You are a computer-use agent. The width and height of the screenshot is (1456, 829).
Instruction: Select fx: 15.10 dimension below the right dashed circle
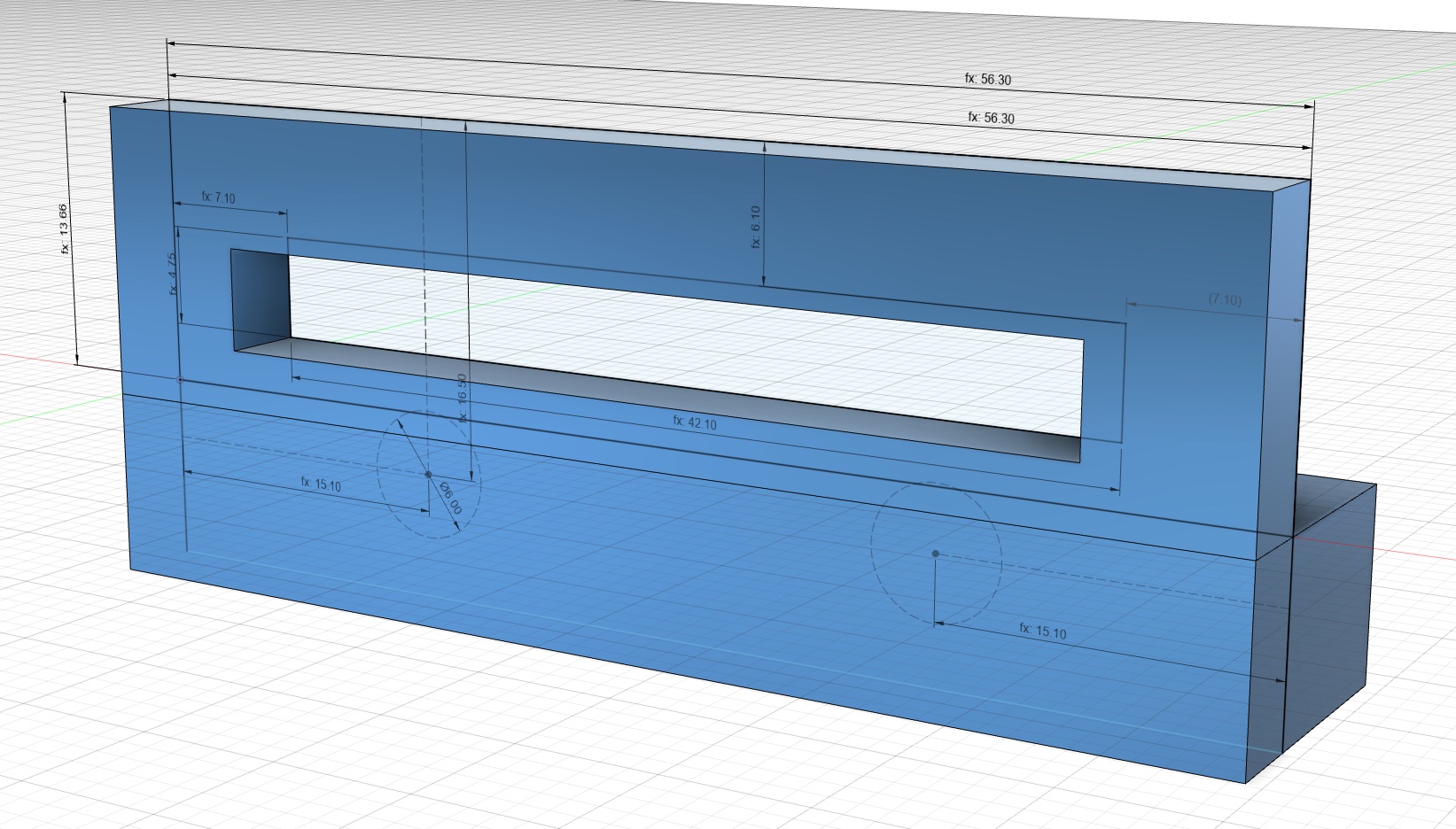tap(1043, 631)
